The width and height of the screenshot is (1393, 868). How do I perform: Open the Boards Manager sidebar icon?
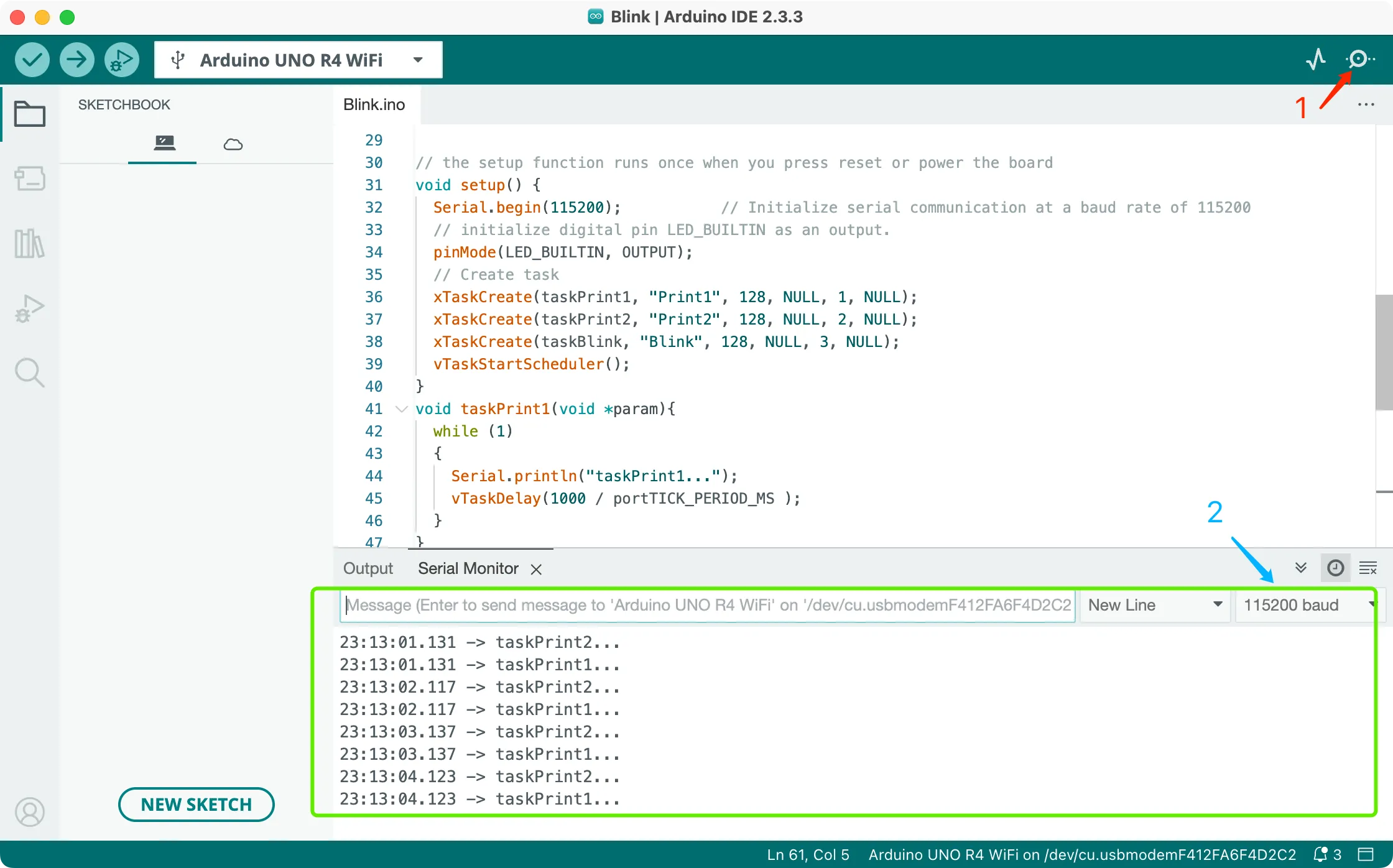tap(29, 178)
